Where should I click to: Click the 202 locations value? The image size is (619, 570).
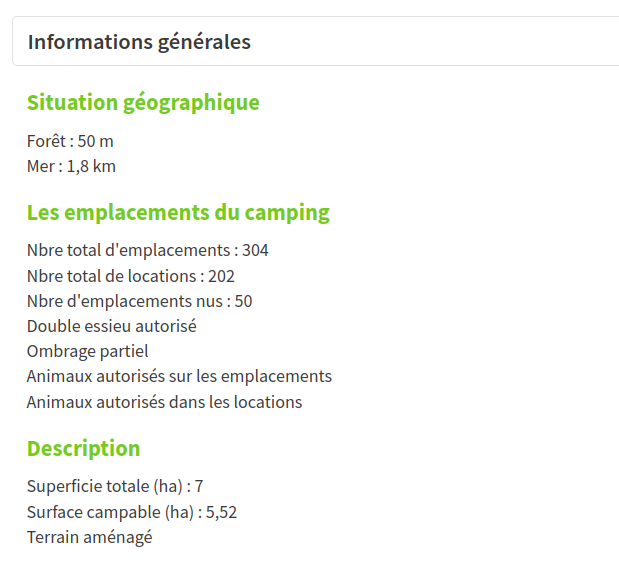coord(221,276)
